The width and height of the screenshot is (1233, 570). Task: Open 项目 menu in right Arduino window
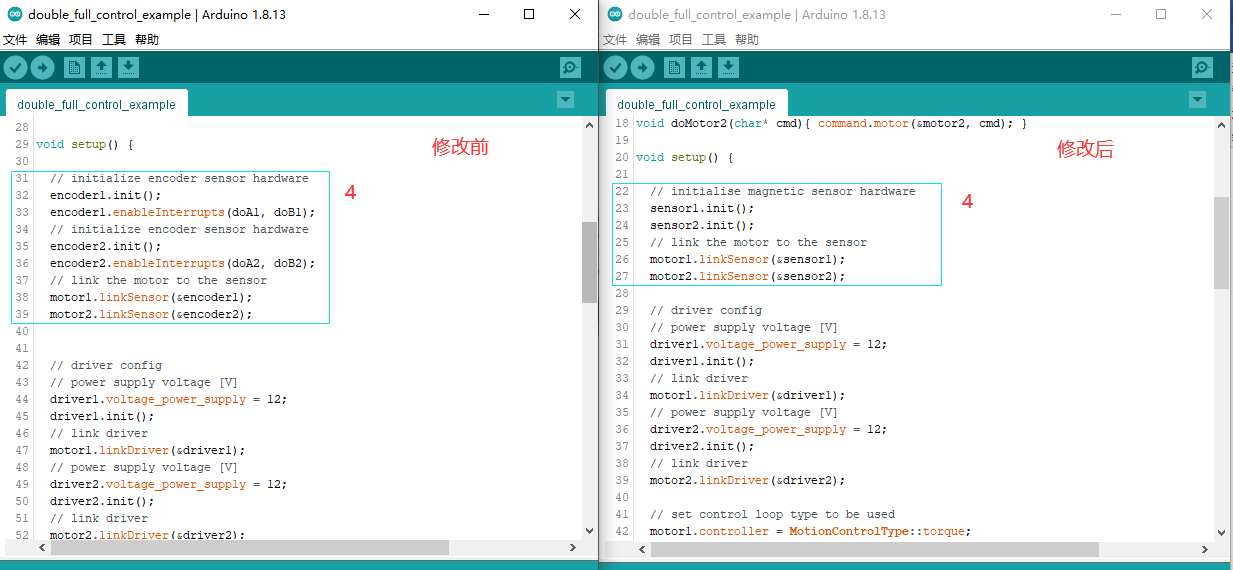click(680, 40)
